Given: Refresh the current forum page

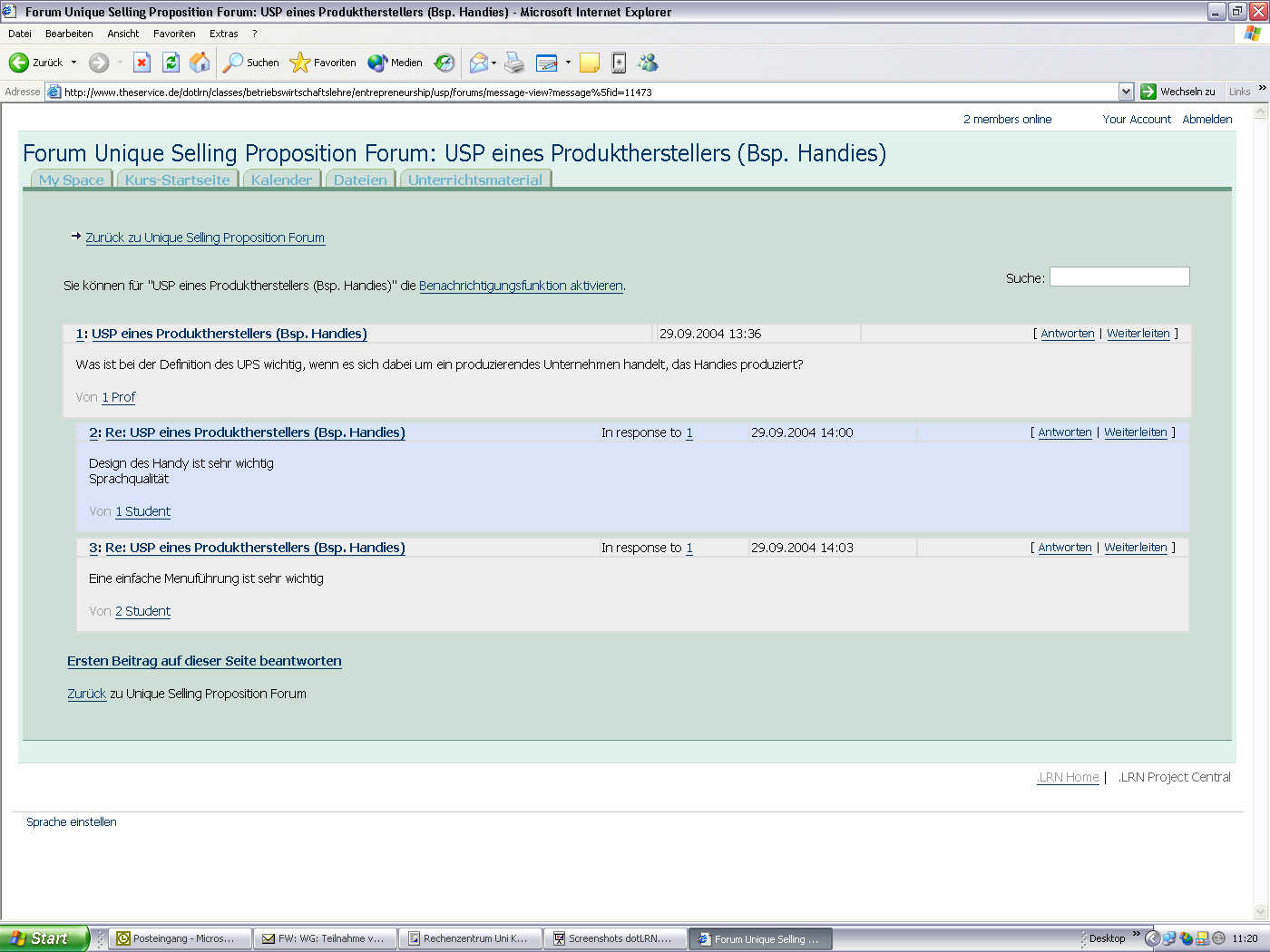Looking at the screenshot, I should click(x=171, y=62).
